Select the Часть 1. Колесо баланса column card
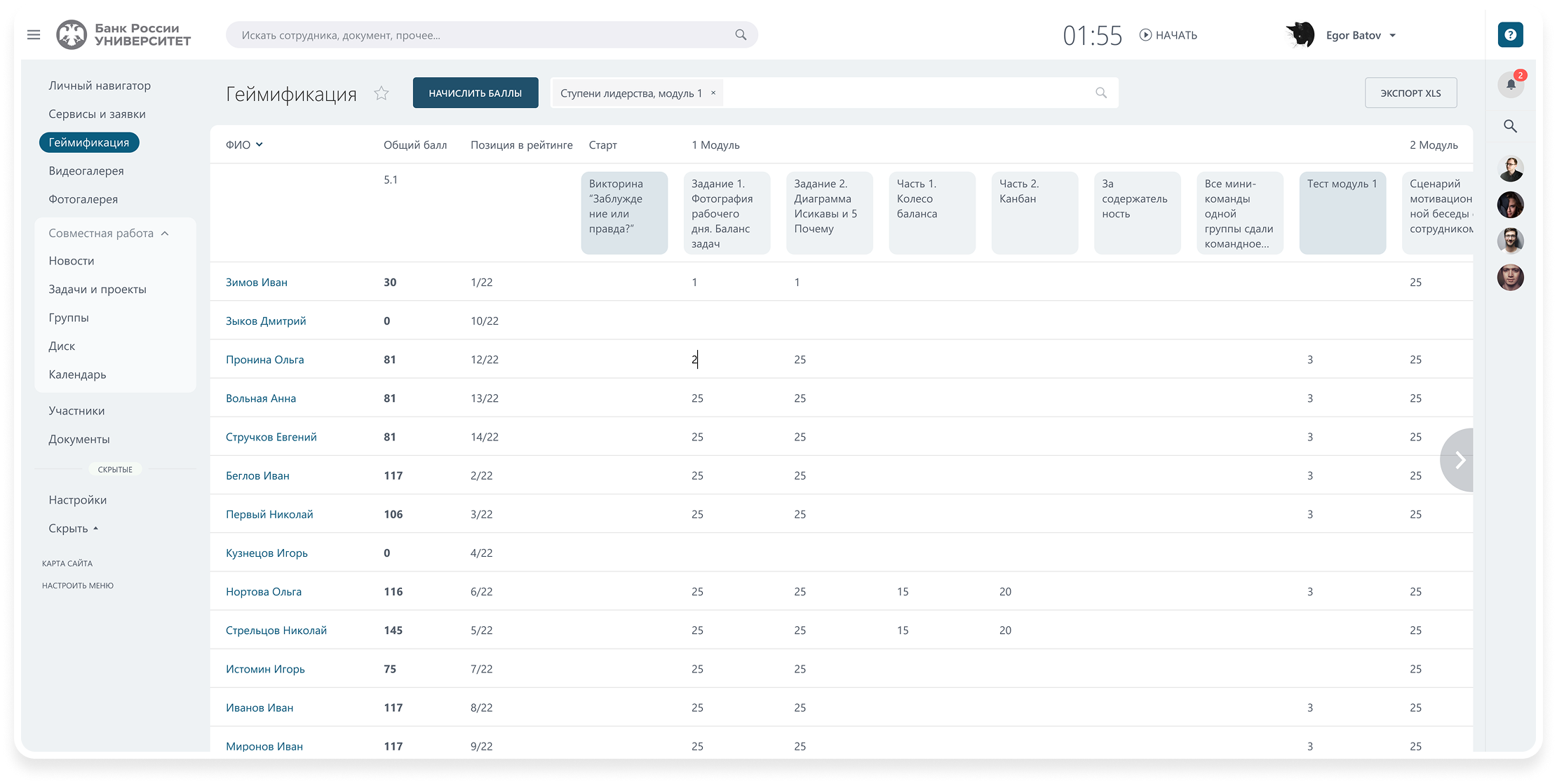This screenshot has width=1557, height=784. pyautogui.click(x=932, y=213)
